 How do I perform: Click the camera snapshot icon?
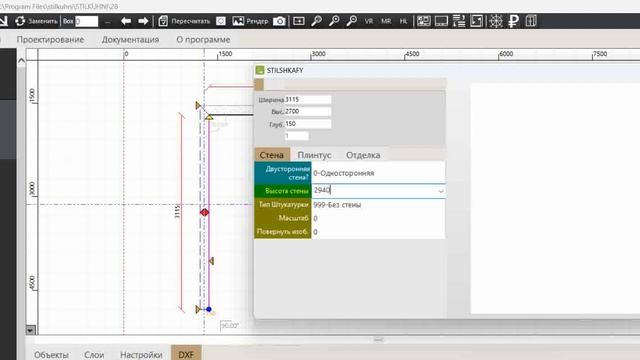(x=279, y=21)
